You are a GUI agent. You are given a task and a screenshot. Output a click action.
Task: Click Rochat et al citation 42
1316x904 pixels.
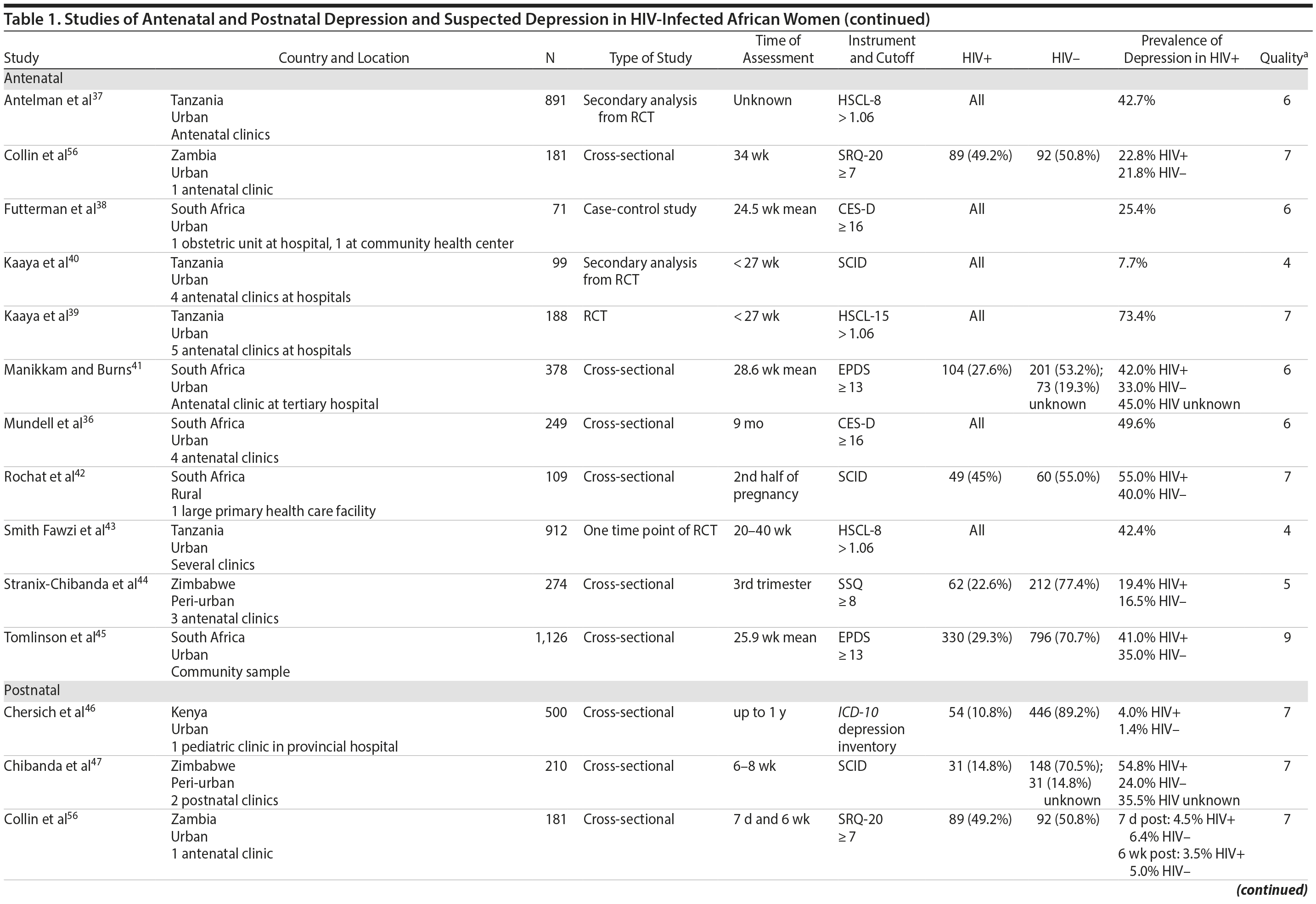[79, 473]
